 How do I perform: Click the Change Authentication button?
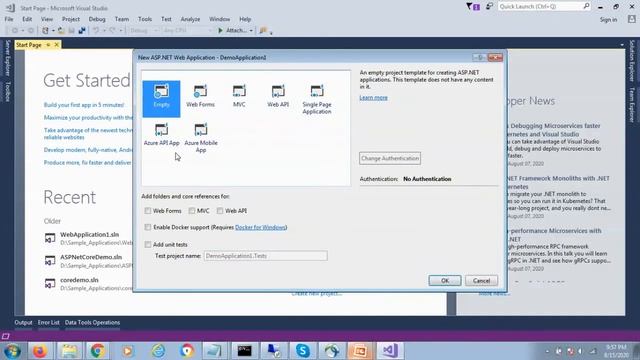tap(390, 158)
